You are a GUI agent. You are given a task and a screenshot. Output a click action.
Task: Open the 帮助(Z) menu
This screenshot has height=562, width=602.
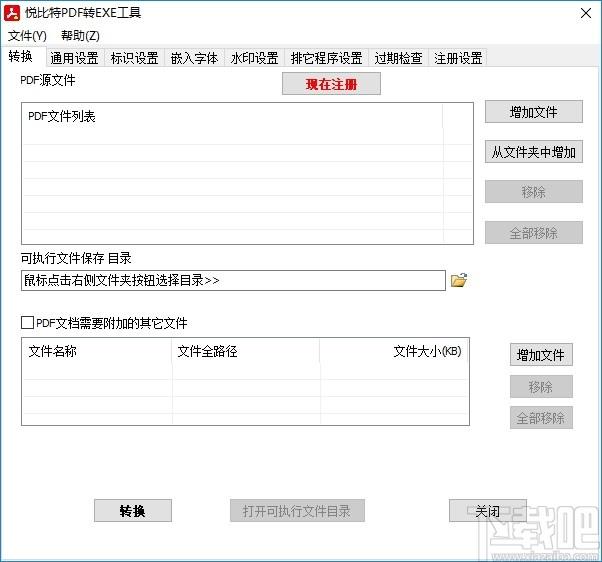80,36
